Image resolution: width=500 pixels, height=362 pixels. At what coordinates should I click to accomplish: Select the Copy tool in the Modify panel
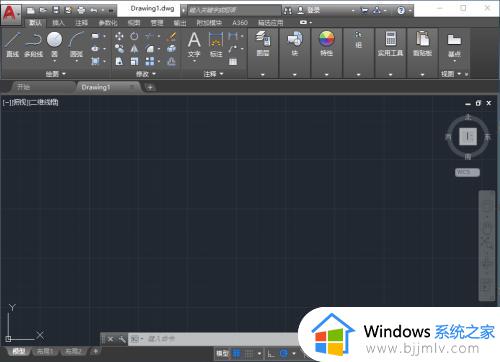(x=119, y=49)
